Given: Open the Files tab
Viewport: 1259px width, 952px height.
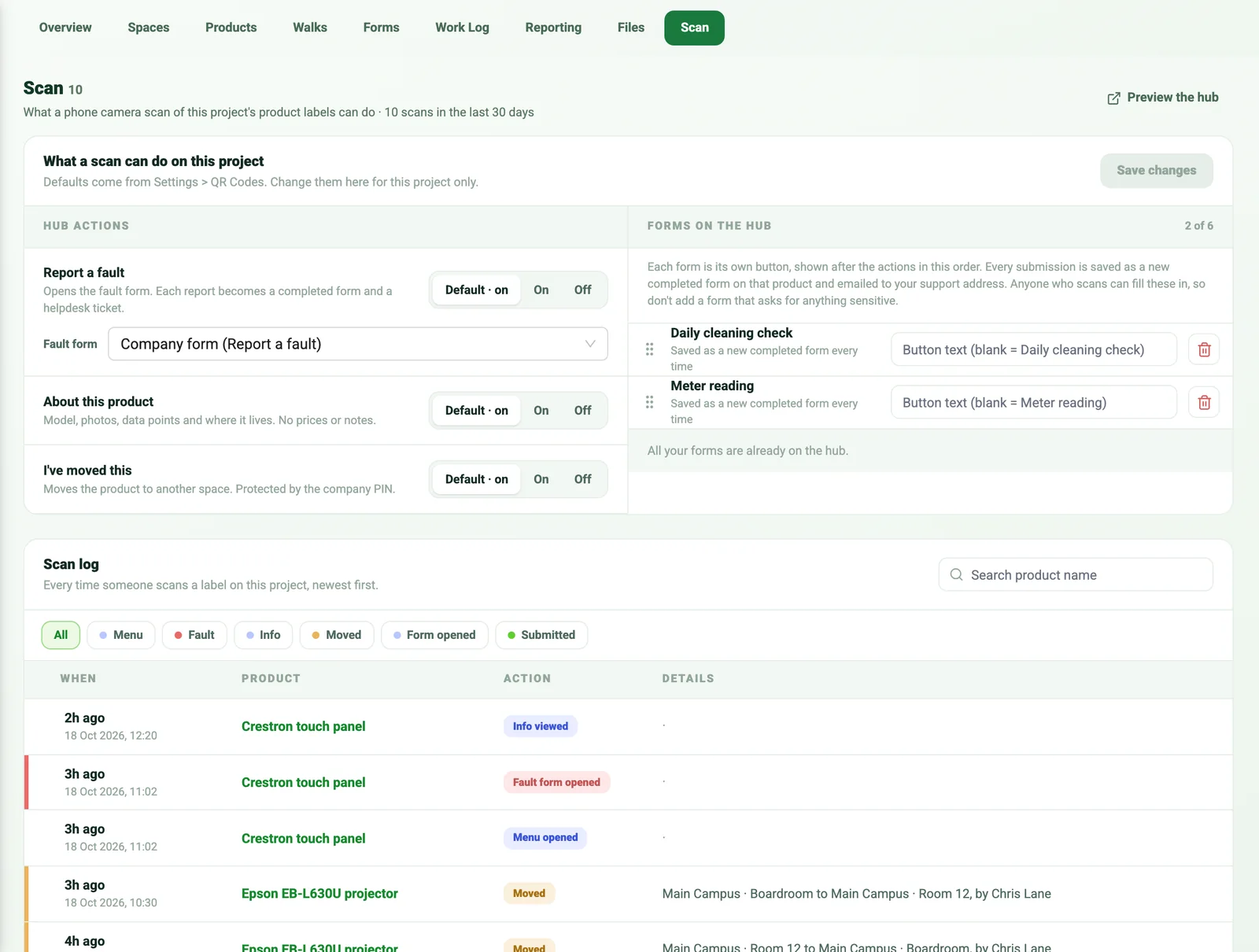Looking at the screenshot, I should pos(631,28).
